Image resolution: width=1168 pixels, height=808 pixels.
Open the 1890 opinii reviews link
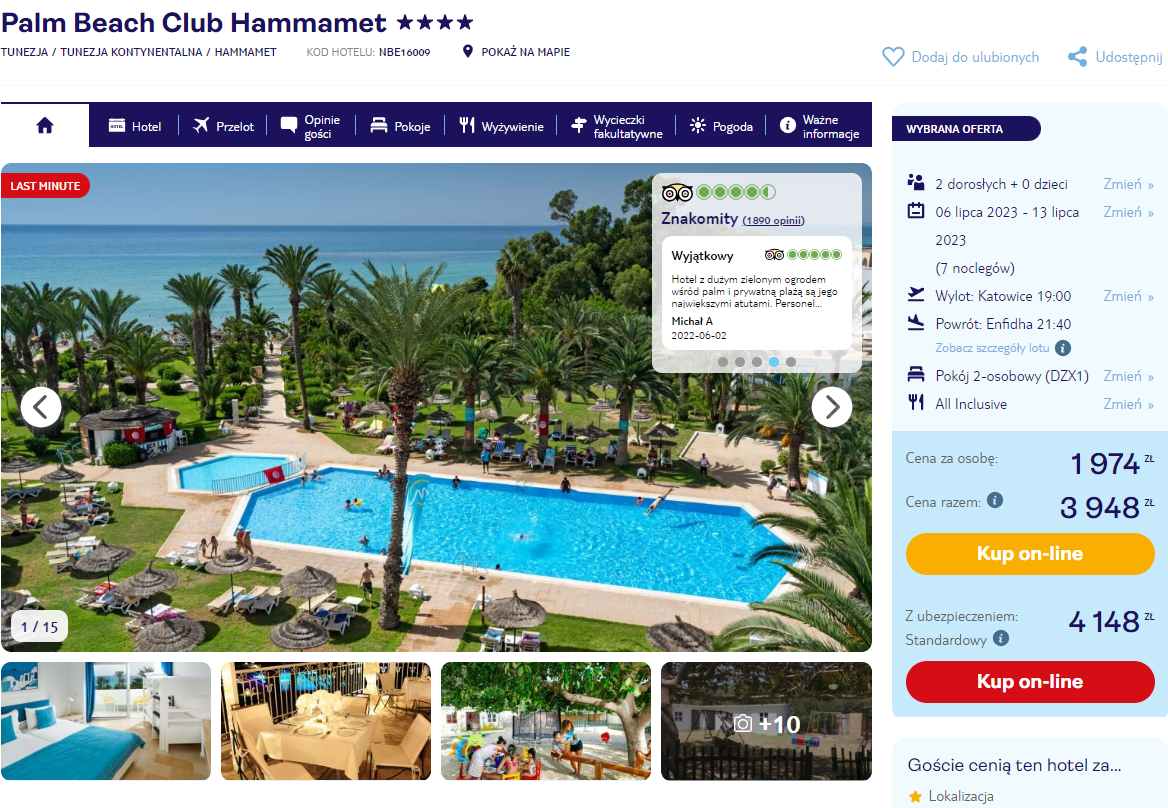click(x=773, y=220)
